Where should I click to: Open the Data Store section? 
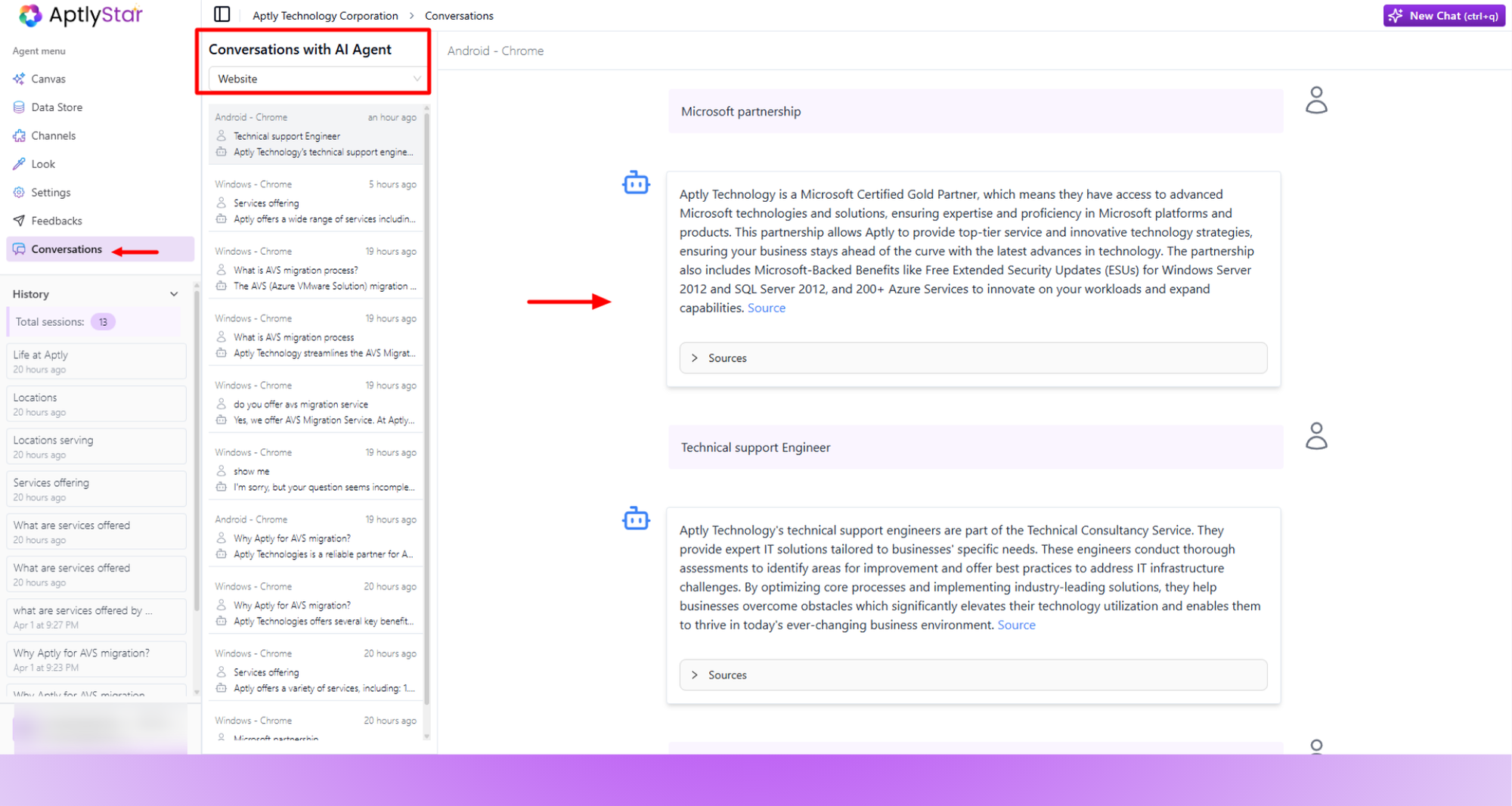pos(57,107)
